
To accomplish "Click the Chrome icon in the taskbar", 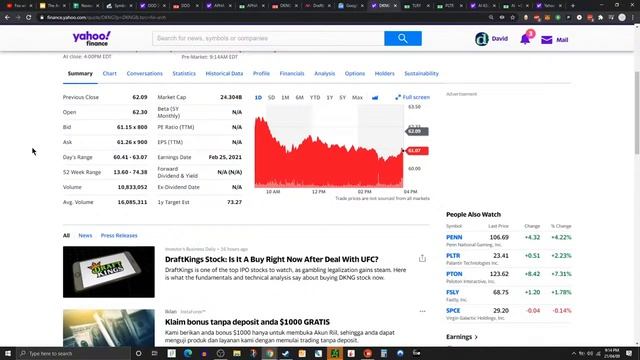I will coord(269,353).
